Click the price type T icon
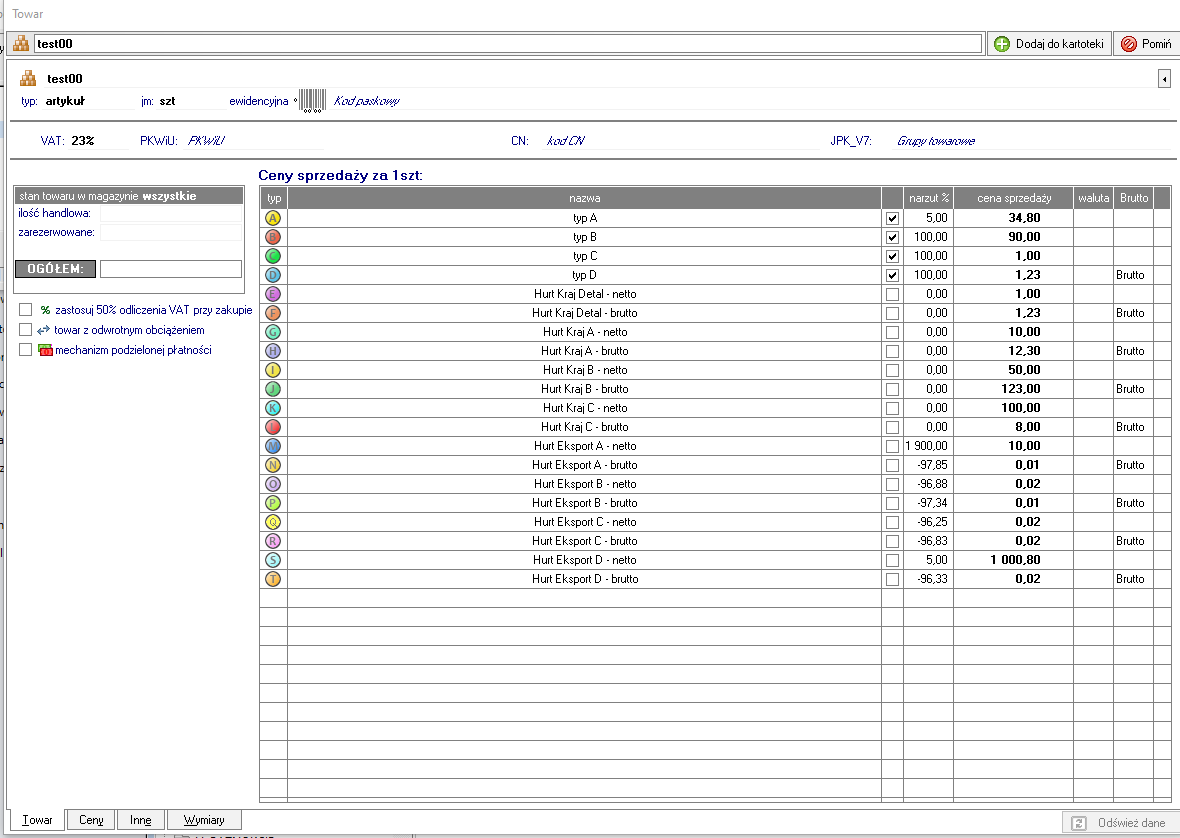Image resolution: width=1180 pixels, height=838 pixels. pyautogui.click(x=273, y=579)
